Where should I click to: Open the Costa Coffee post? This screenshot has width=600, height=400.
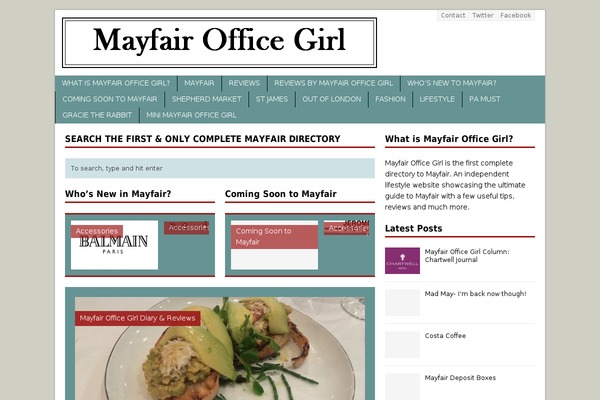click(x=445, y=336)
